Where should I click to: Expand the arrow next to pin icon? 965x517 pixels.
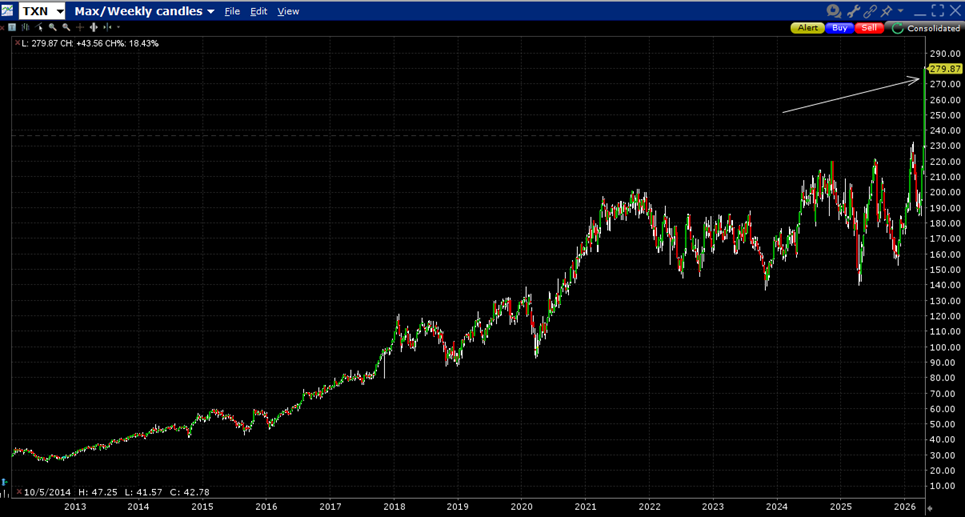900,11
